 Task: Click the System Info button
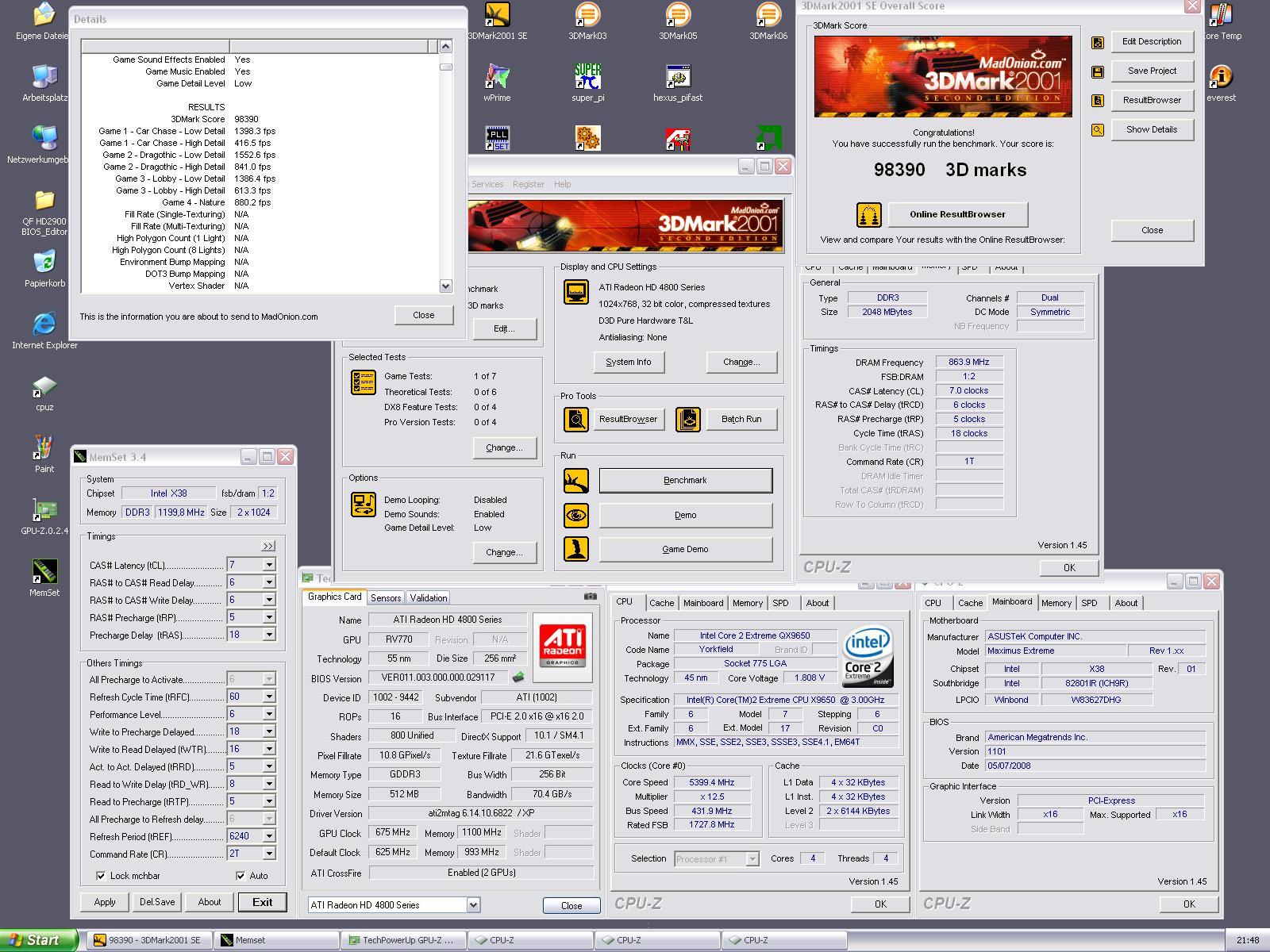[628, 362]
